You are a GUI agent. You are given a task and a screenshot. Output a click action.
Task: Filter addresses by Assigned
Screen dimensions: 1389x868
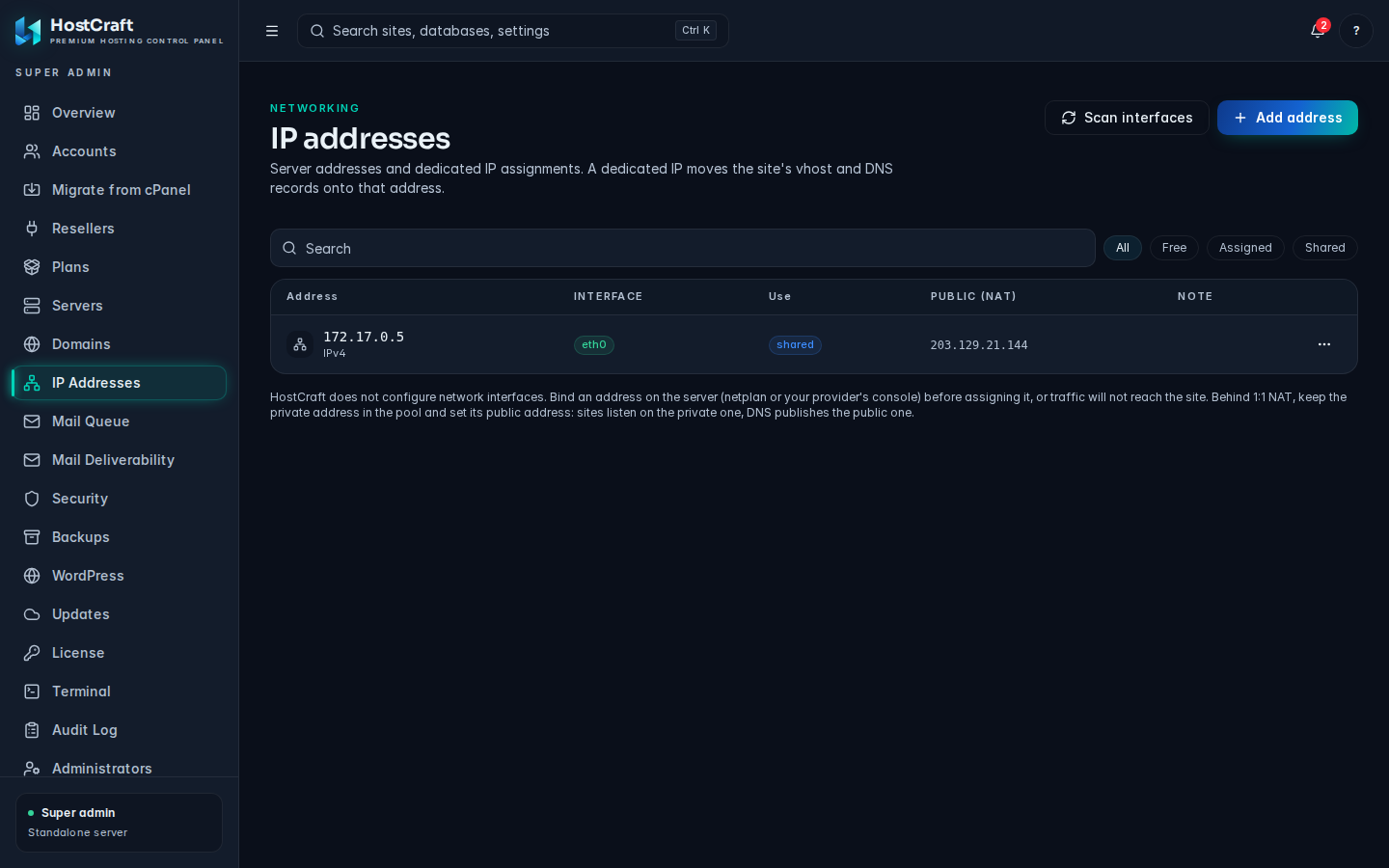click(x=1245, y=248)
